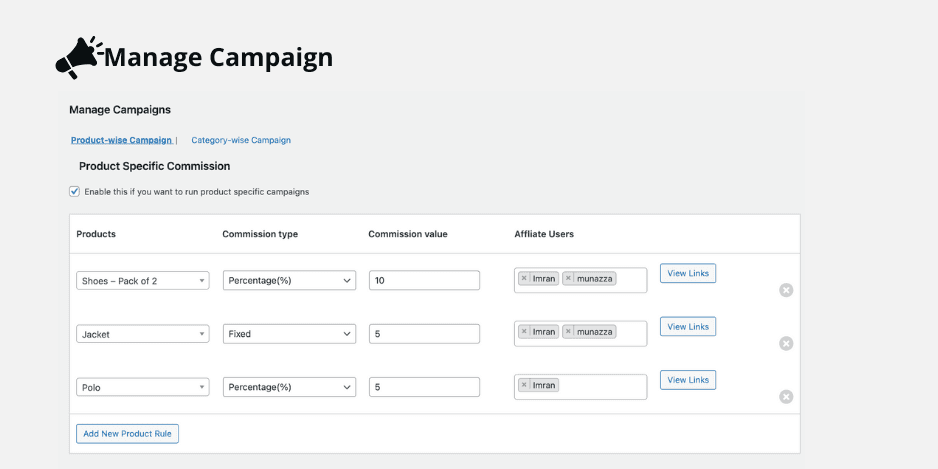938x469 pixels.
Task: Remove Imran tag from Shoes row
Action: 524,278
